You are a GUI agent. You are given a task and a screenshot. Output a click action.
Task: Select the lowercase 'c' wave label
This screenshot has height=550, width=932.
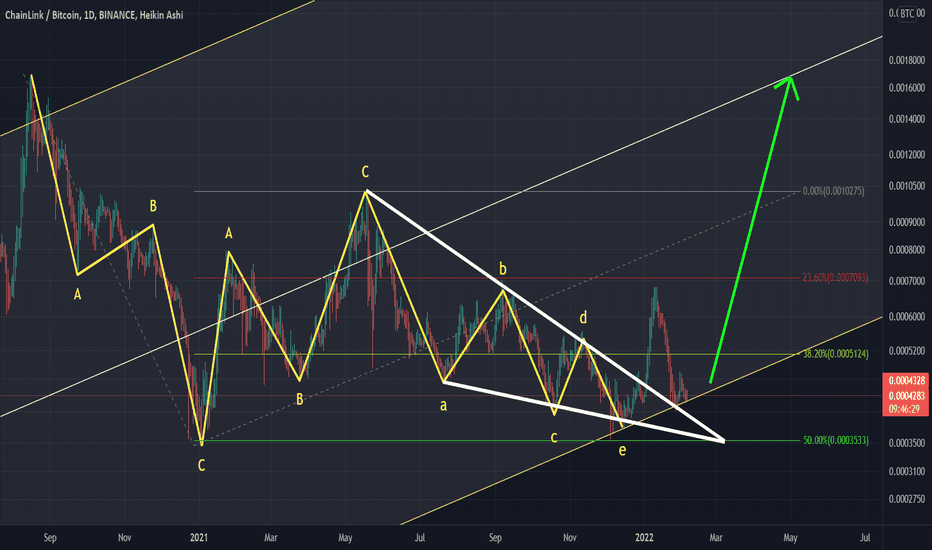[554, 438]
